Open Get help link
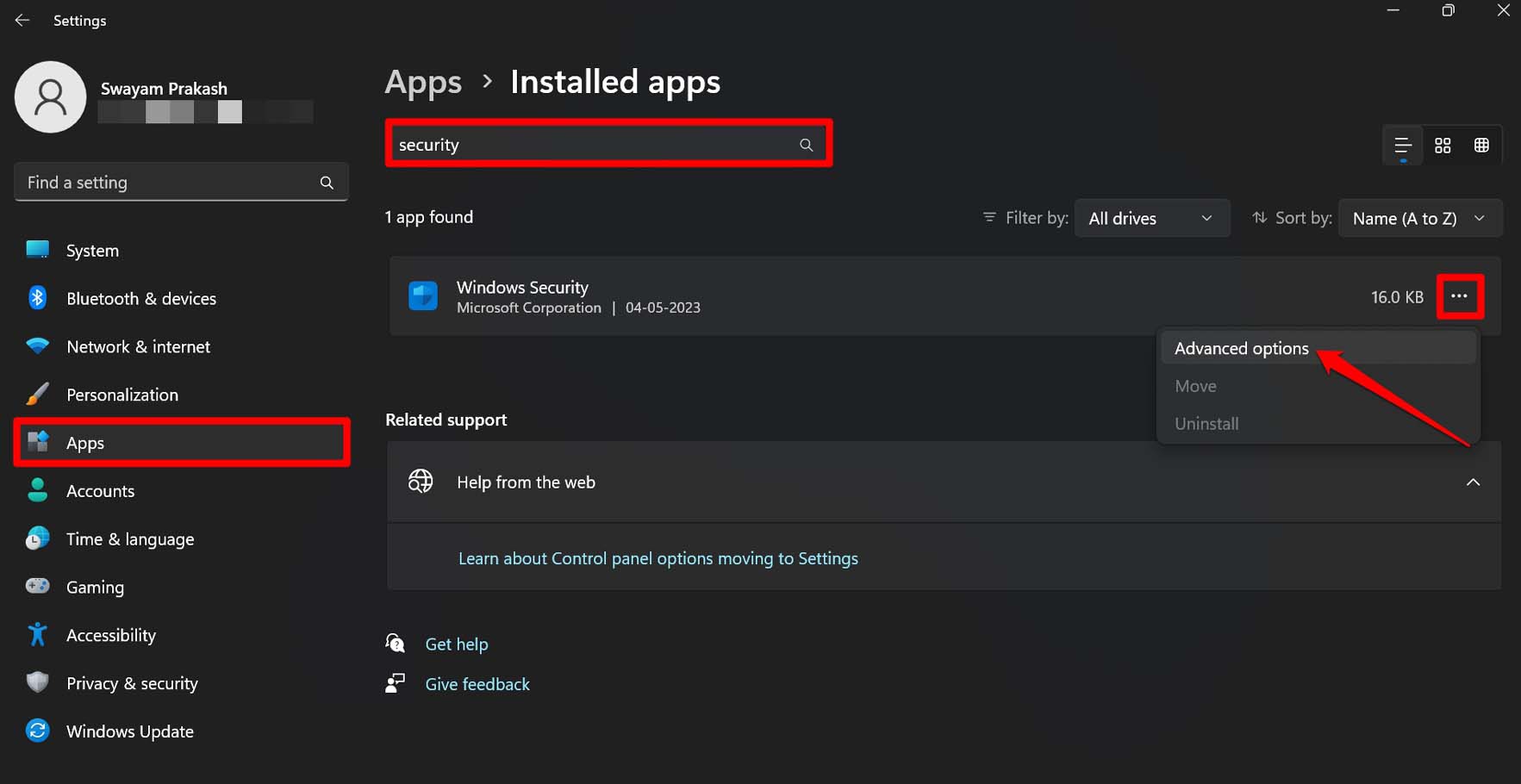This screenshot has width=1521, height=784. [456, 644]
